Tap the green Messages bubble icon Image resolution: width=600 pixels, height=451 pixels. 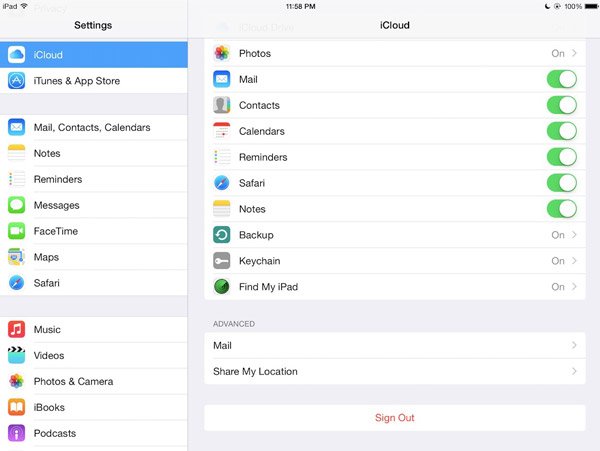click(x=16, y=205)
